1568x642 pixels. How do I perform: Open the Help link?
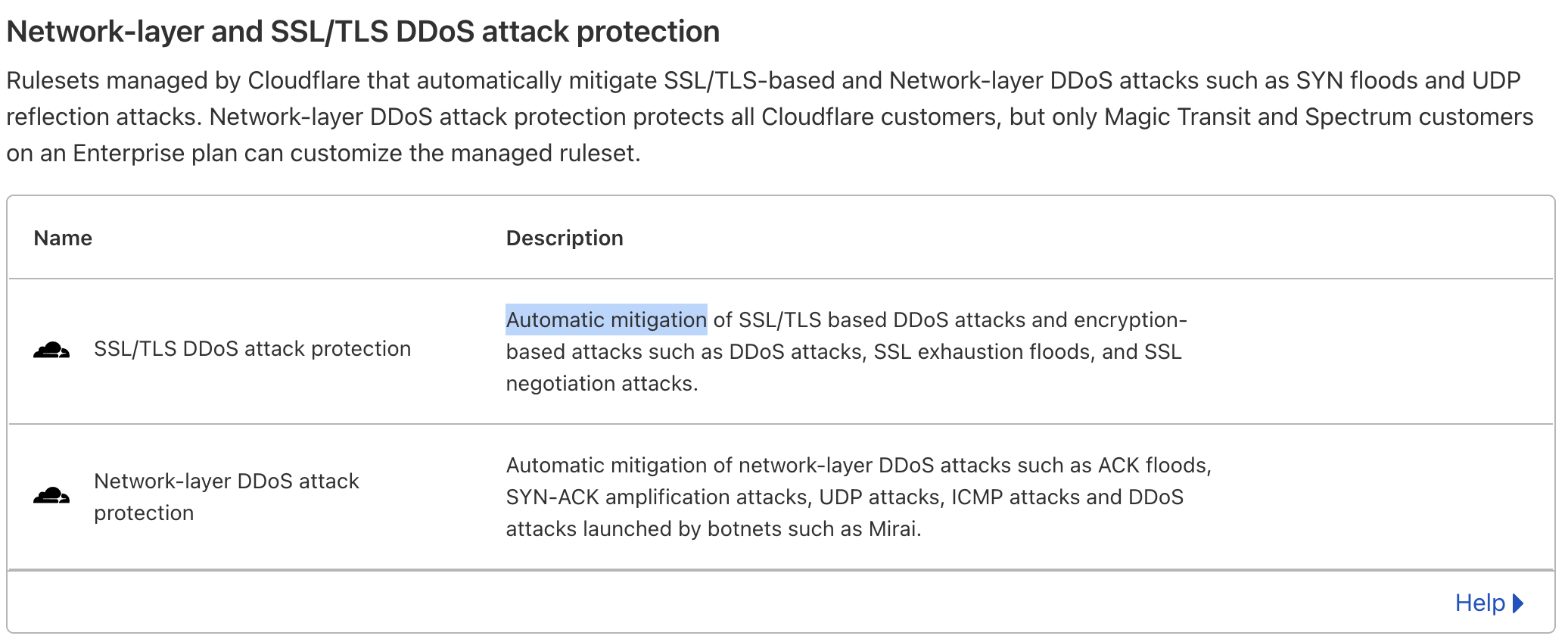[1481, 603]
